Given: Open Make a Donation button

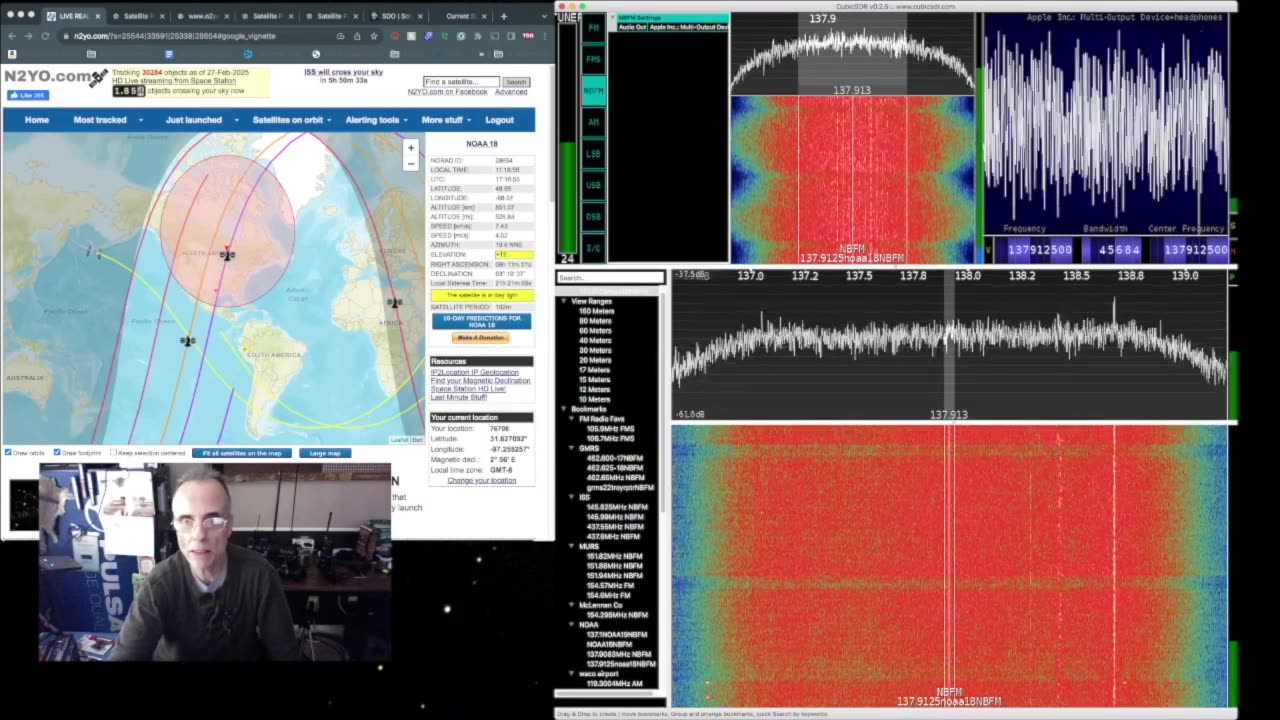Looking at the screenshot, I should [x=481, y=338].
